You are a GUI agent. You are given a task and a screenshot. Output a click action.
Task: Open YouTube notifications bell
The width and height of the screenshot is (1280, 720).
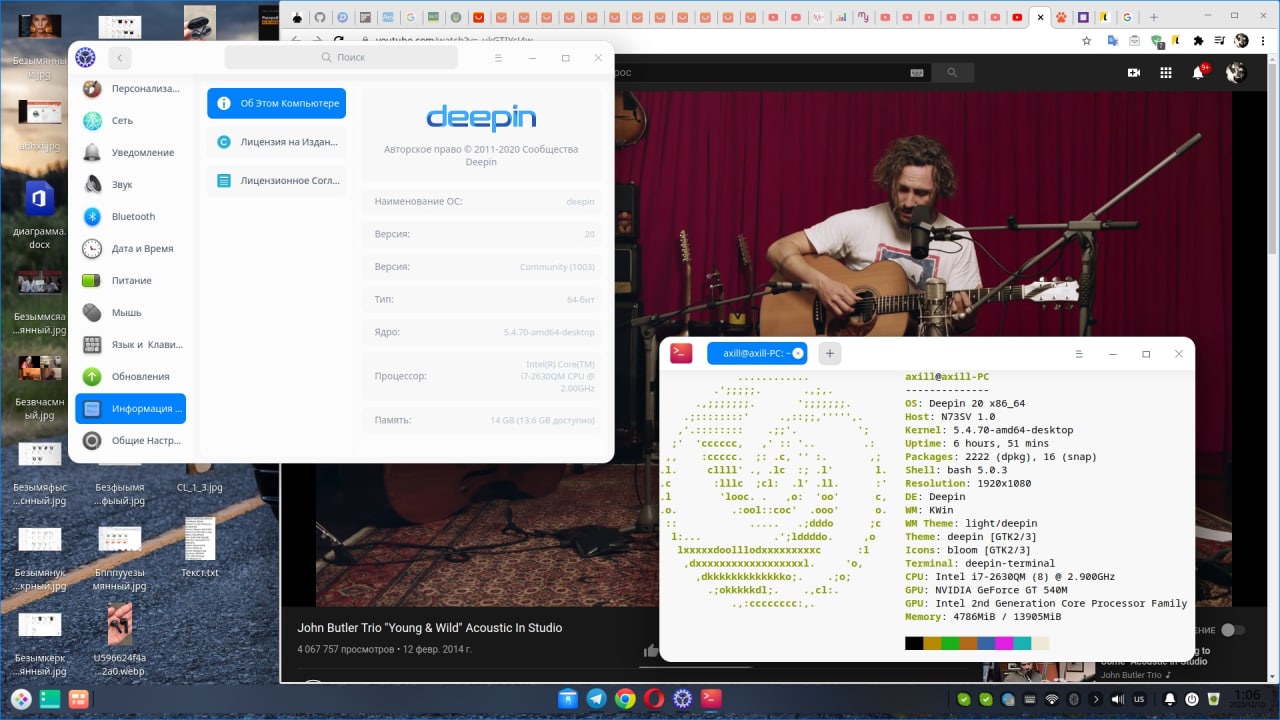point(1198,72)
